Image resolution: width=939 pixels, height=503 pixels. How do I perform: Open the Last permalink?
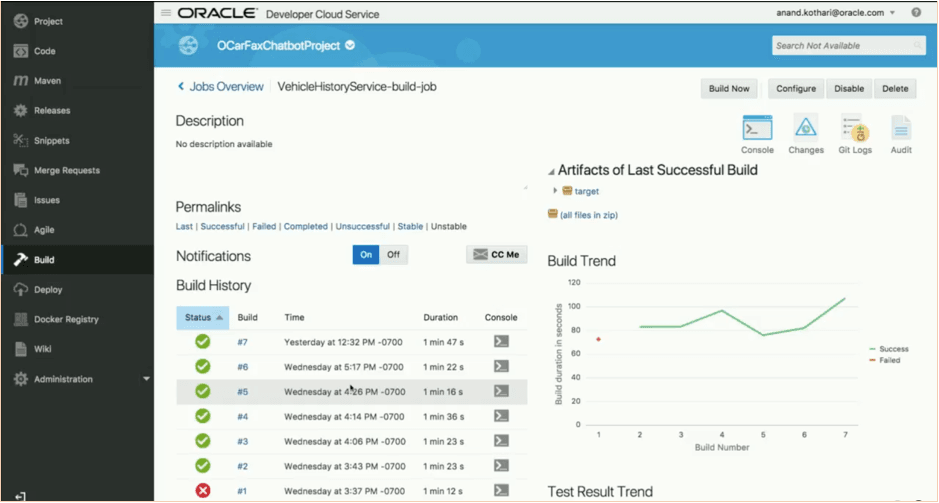[x=184, y=226]
